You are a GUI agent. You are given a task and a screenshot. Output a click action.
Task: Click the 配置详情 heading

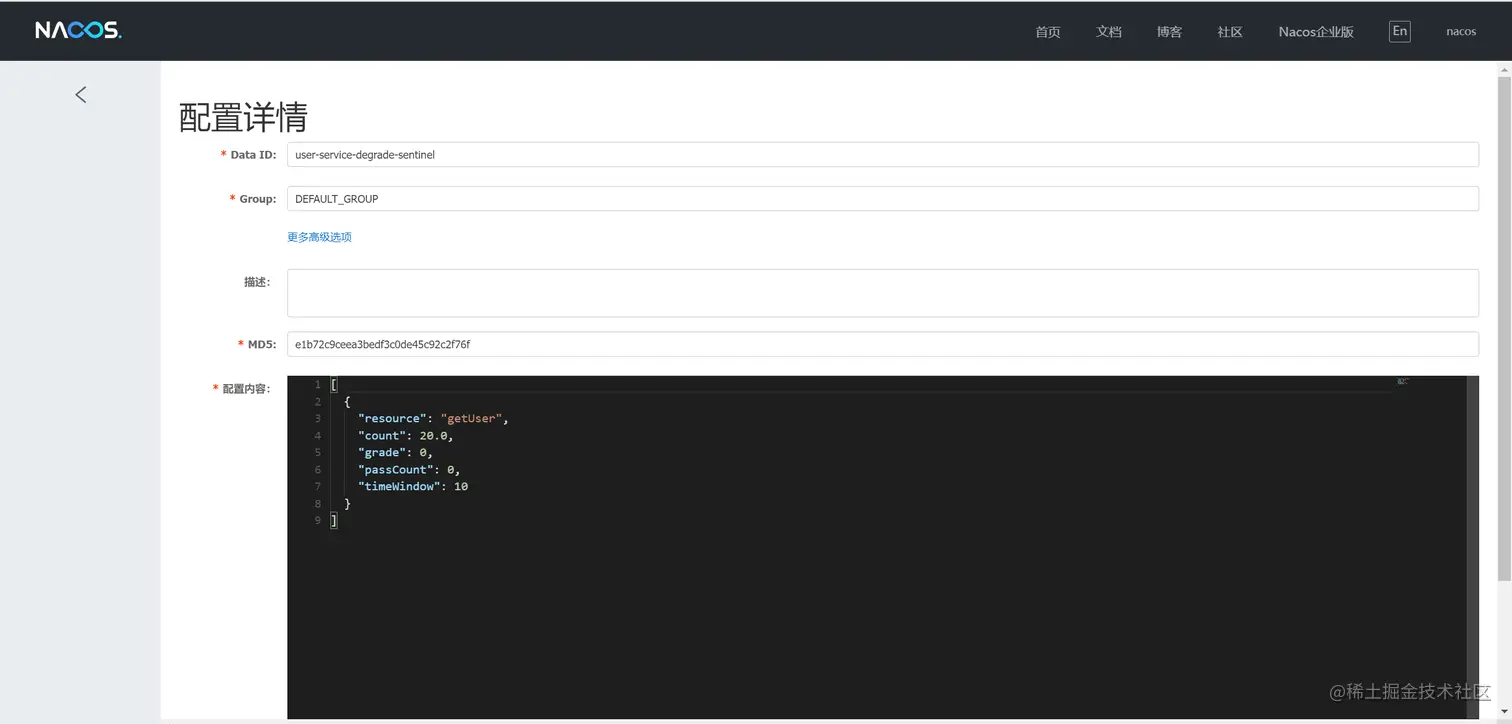click(x=243, y=117)
